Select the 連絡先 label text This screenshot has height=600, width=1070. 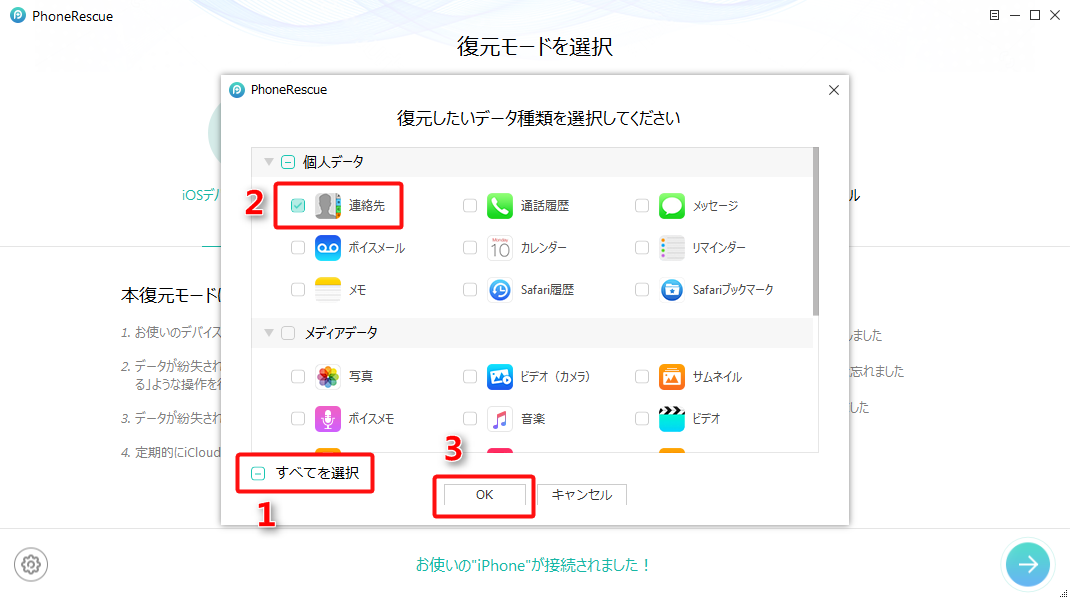pos(366,205)
